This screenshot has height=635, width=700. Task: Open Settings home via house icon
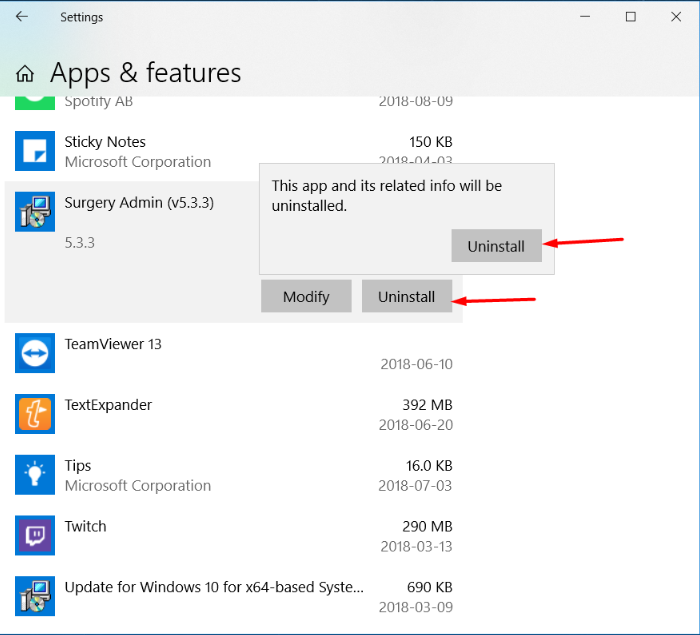tap(25, 74)
